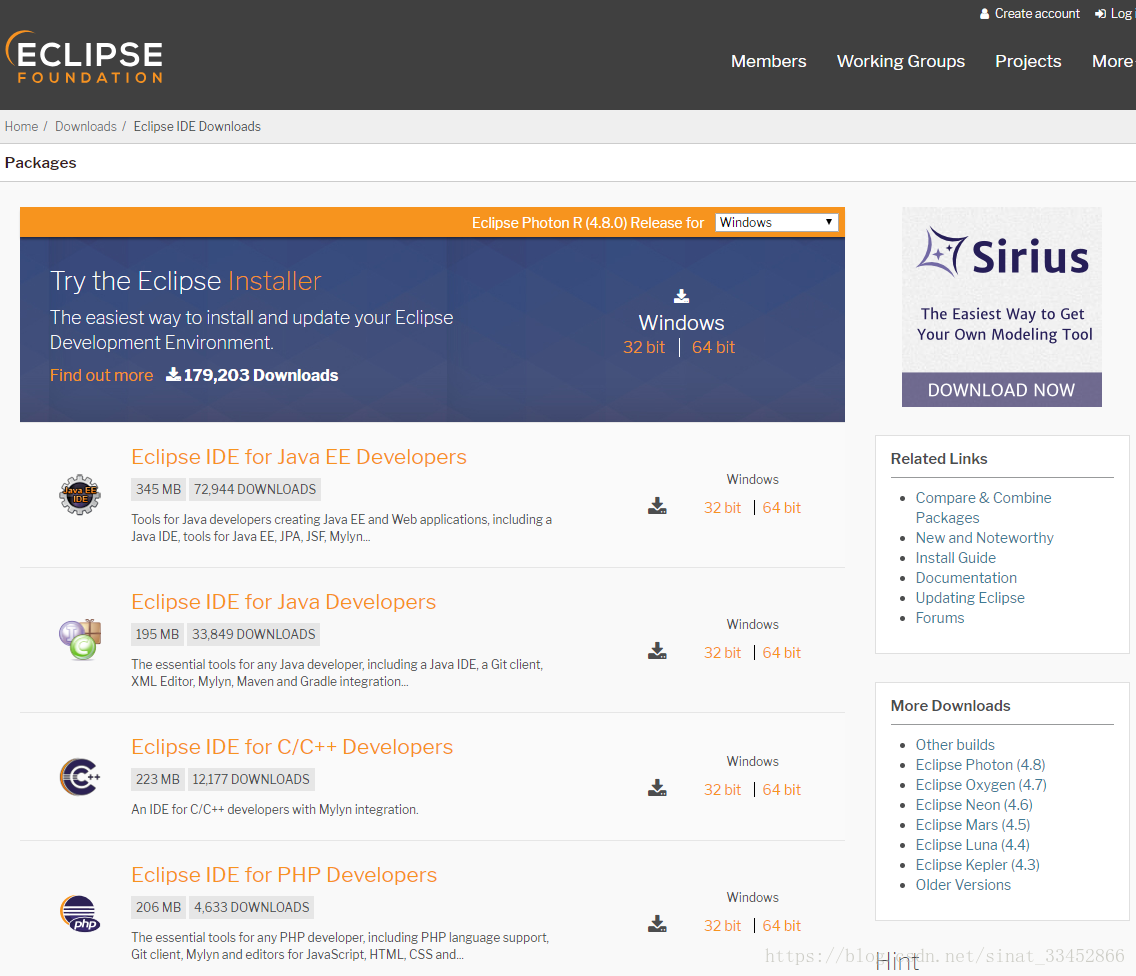Viewport: 1136px width, 976px height.
Task: Go to Downloads breadcrumb
Action: [x=85, y=127]
